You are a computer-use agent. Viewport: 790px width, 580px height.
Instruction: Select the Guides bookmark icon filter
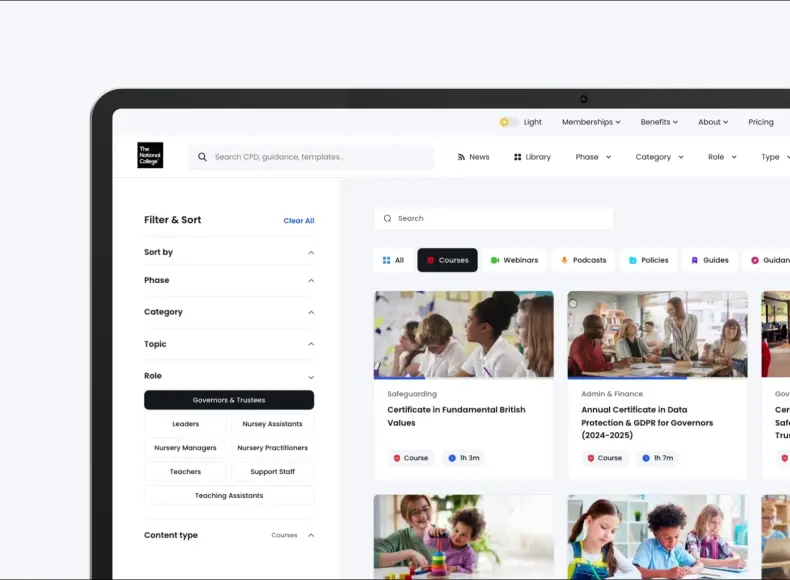pyautogui.click(x=695, y=260)
